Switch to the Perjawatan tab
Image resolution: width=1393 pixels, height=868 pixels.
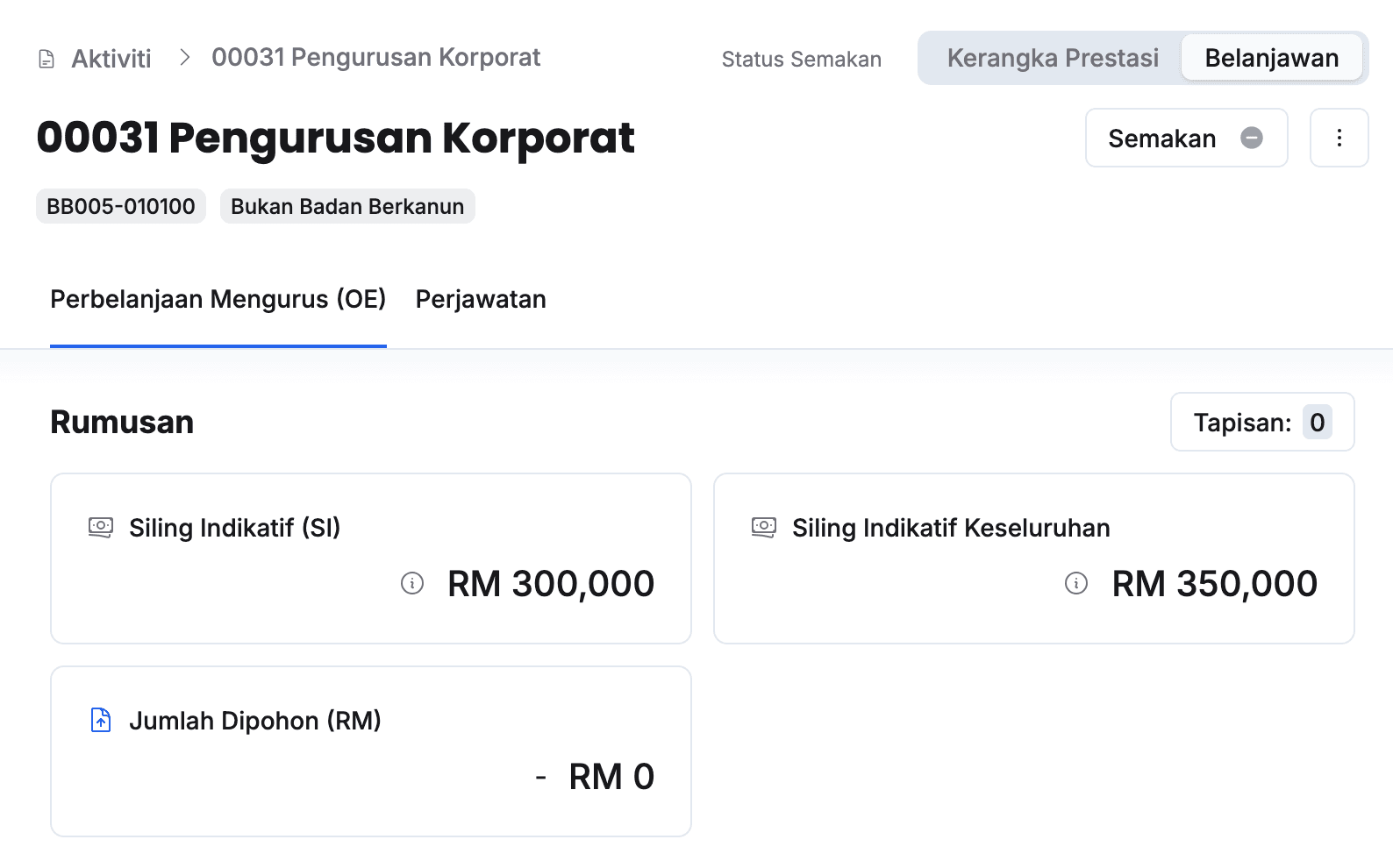point(481,300)
